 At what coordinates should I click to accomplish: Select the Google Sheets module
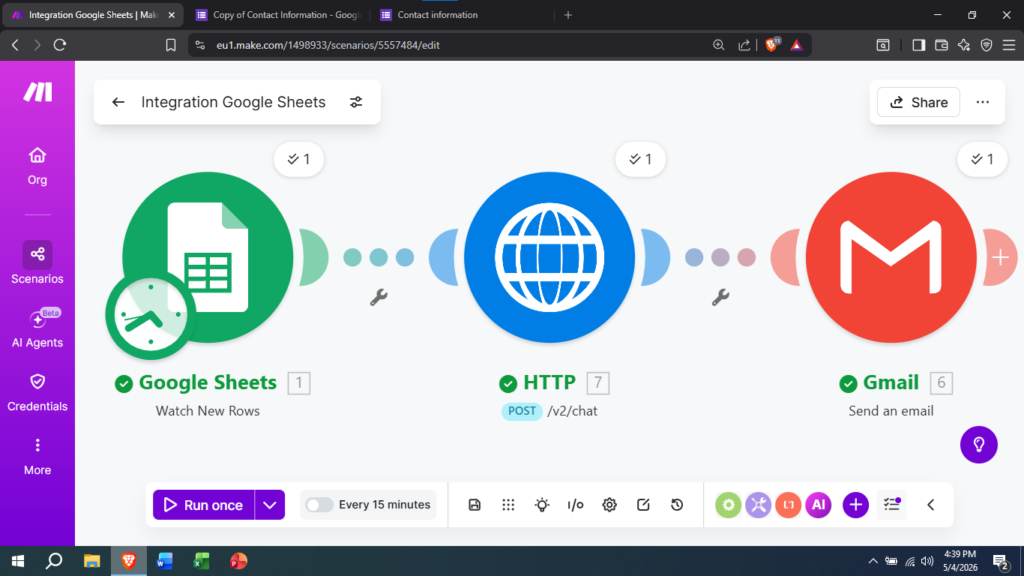click(x=208, y=257)
